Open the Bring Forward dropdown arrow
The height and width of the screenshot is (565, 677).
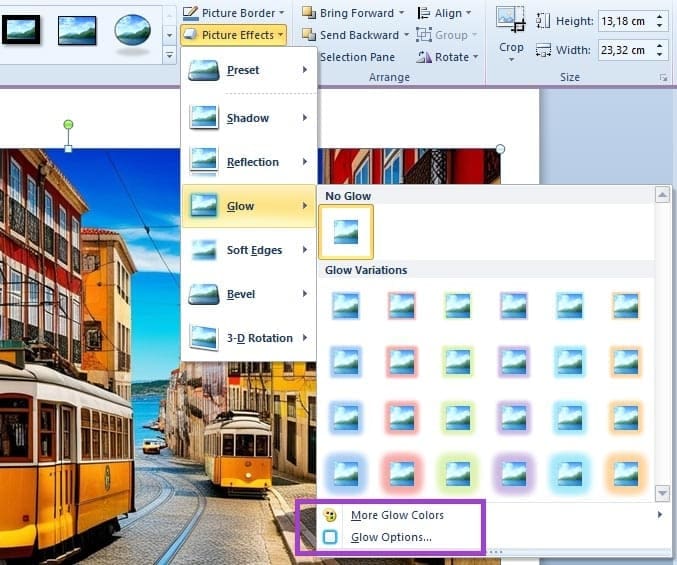point(402,13)
